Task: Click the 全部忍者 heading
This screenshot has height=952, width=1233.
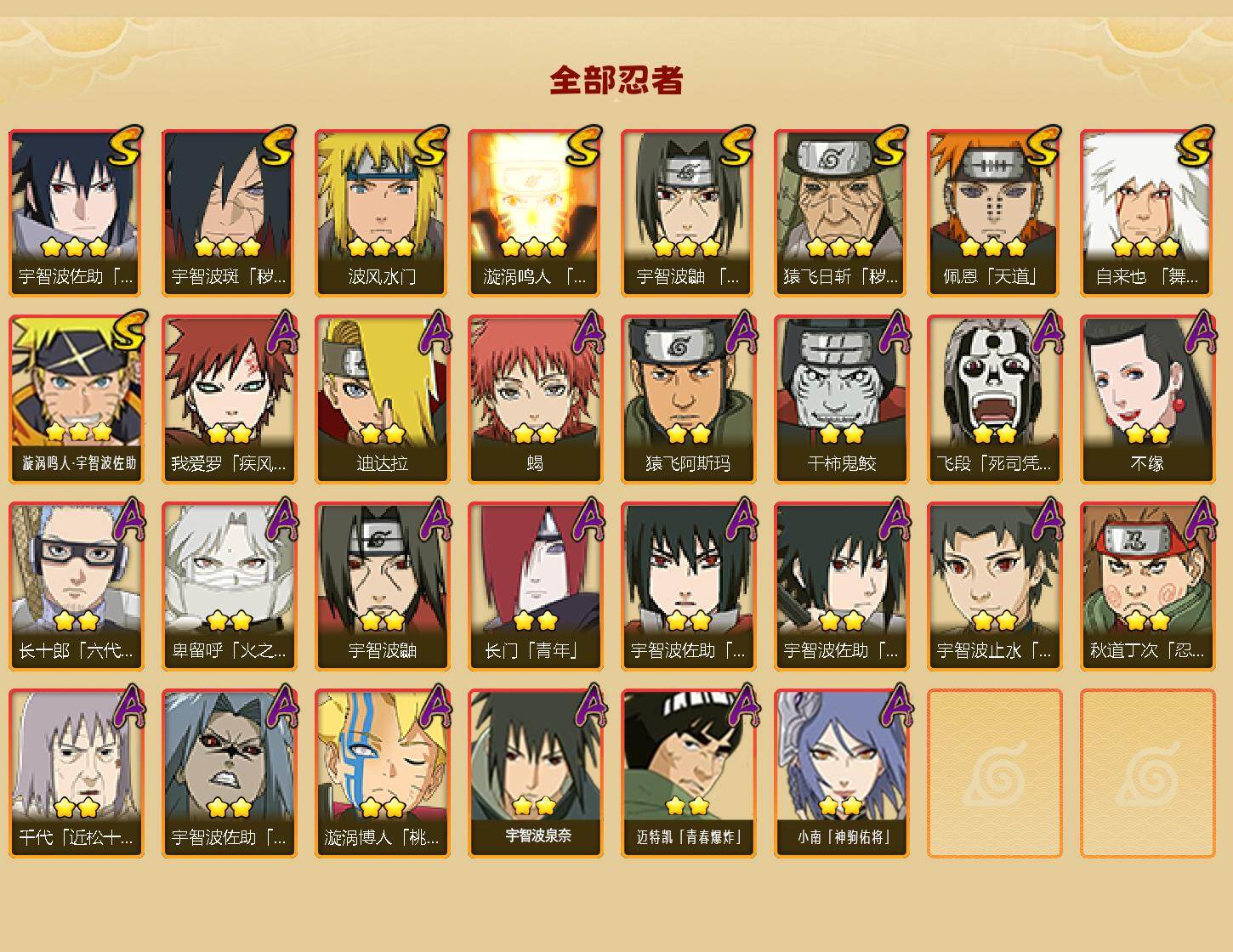Action: (x=616, y=81)
